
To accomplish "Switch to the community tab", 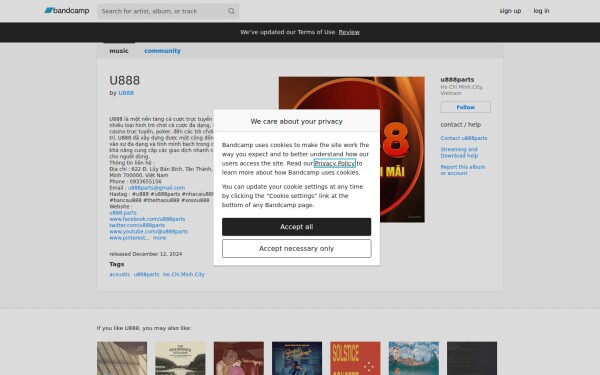I will [162, 51].
